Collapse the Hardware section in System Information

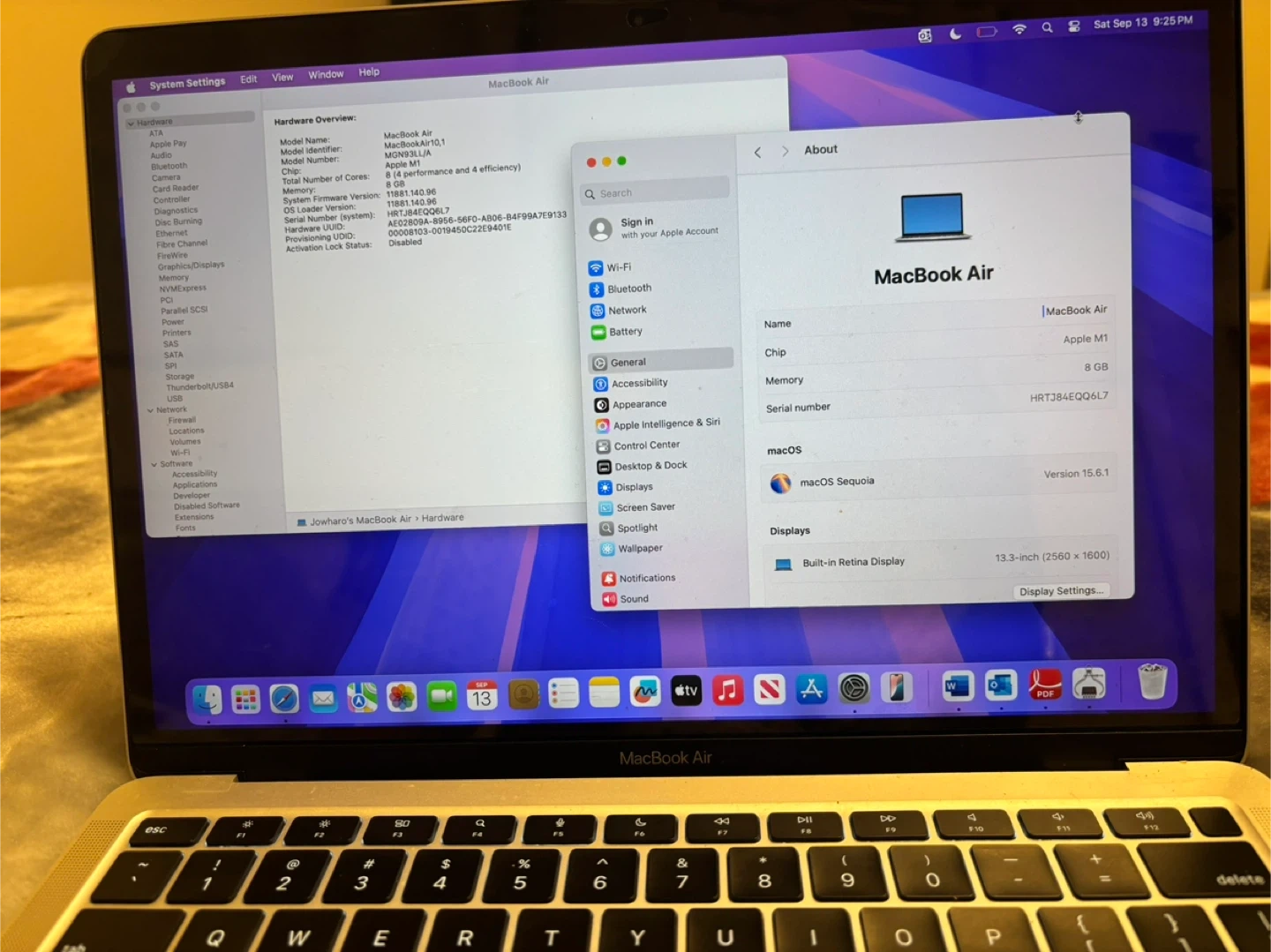pos(131,124)
